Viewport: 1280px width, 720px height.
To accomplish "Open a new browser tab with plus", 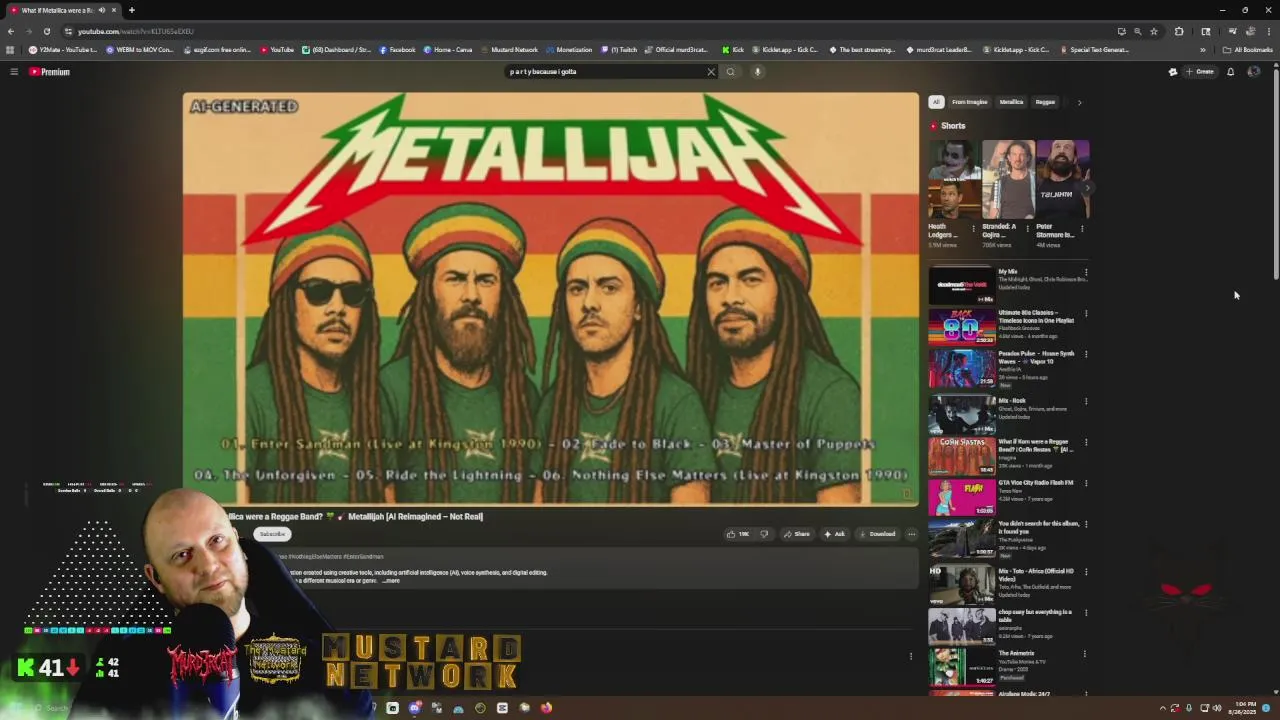I will 131,10.
